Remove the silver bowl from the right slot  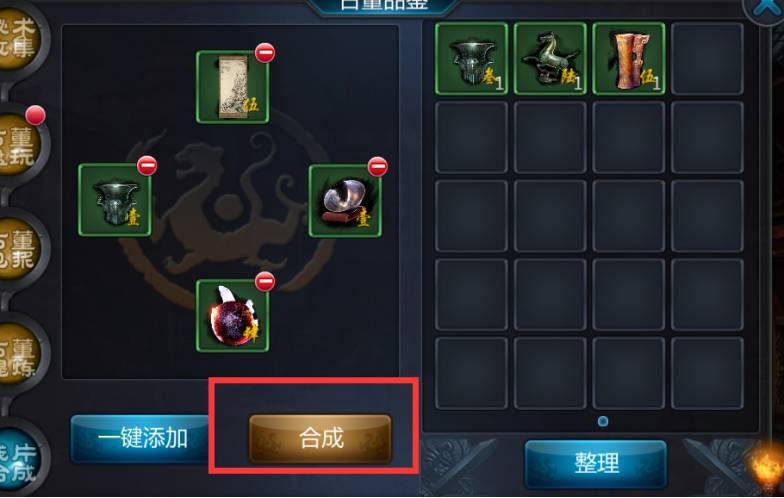click(378, 166)
